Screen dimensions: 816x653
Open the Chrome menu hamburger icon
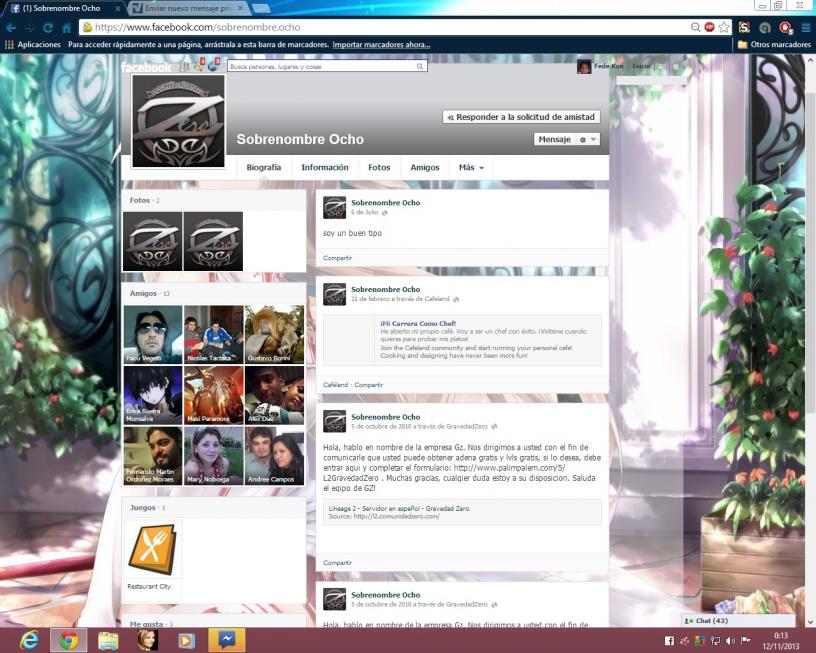pyautogui.click(x=806, y=28)
